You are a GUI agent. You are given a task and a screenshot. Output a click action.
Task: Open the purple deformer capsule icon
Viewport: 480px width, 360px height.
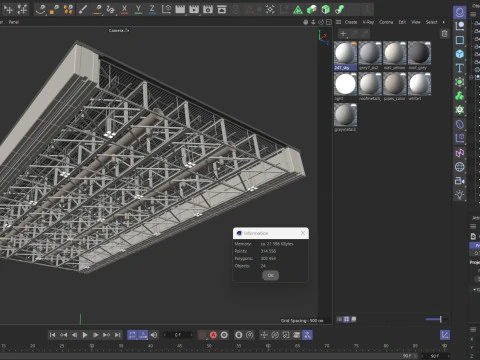pyautogui.click(x=460, y=124)
